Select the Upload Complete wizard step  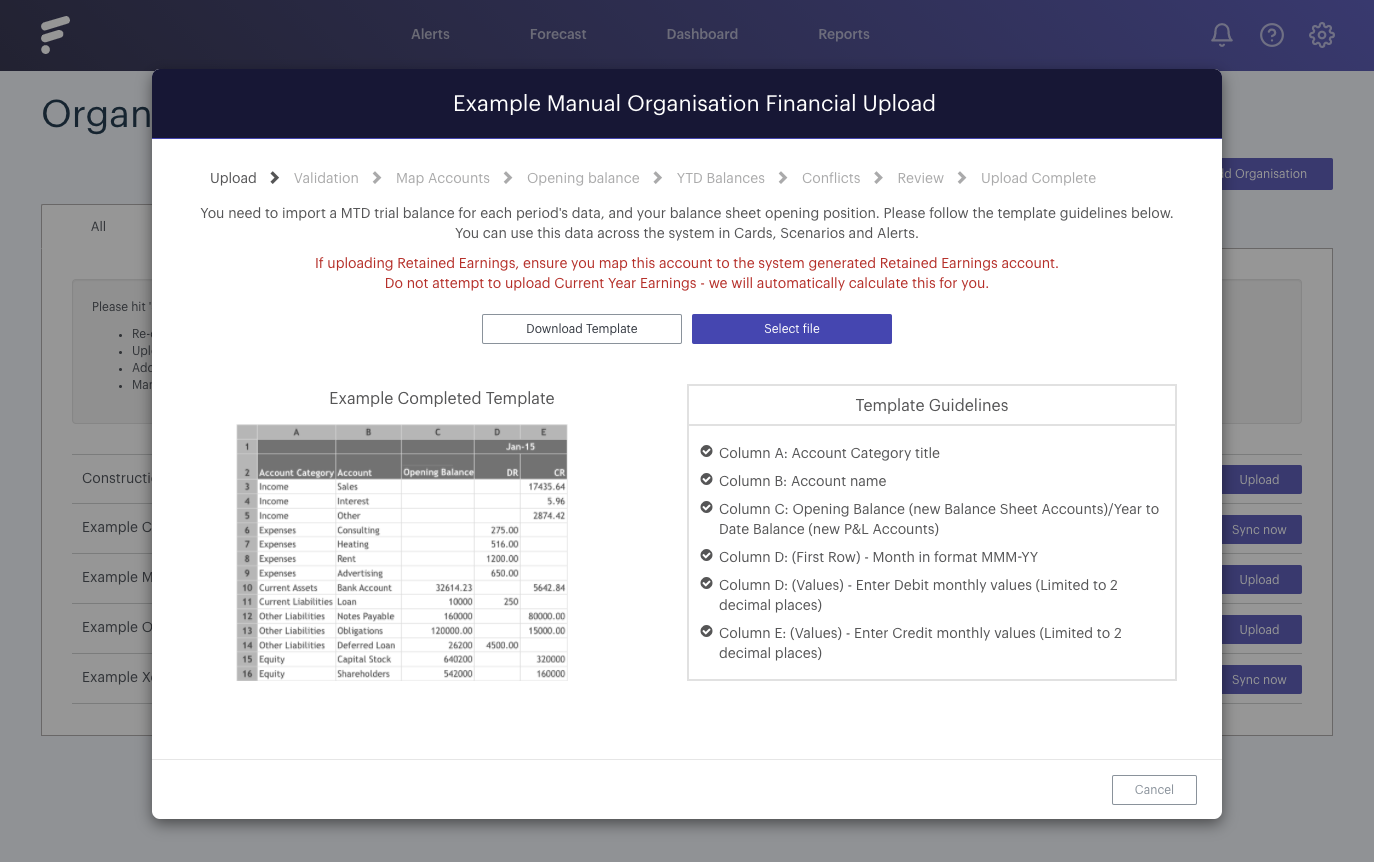coord(1038,178)
